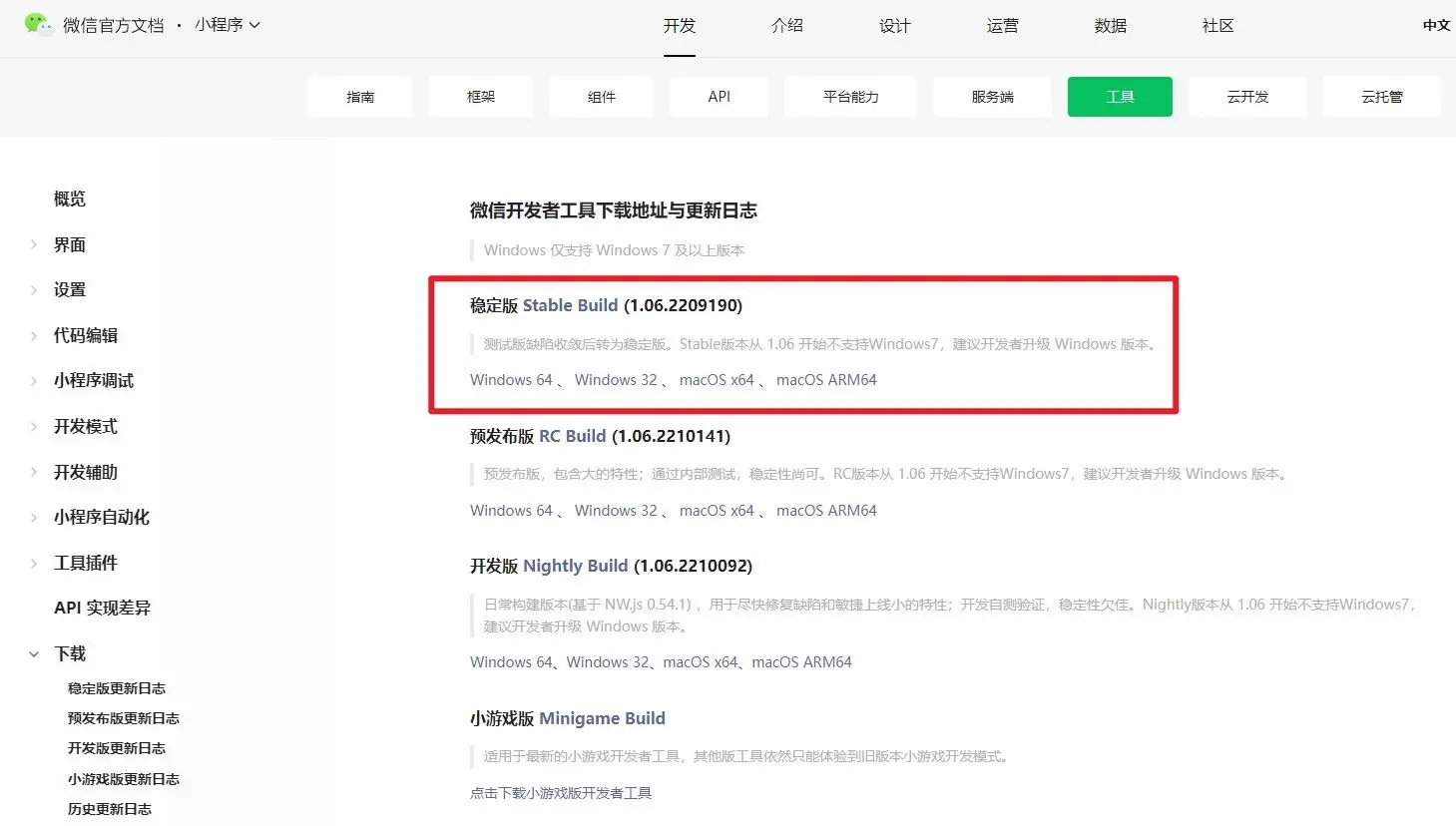This screenshot has height=826, width=1456.
Task: Open the 社区 menu item
Action: (x=1216, y=26)
